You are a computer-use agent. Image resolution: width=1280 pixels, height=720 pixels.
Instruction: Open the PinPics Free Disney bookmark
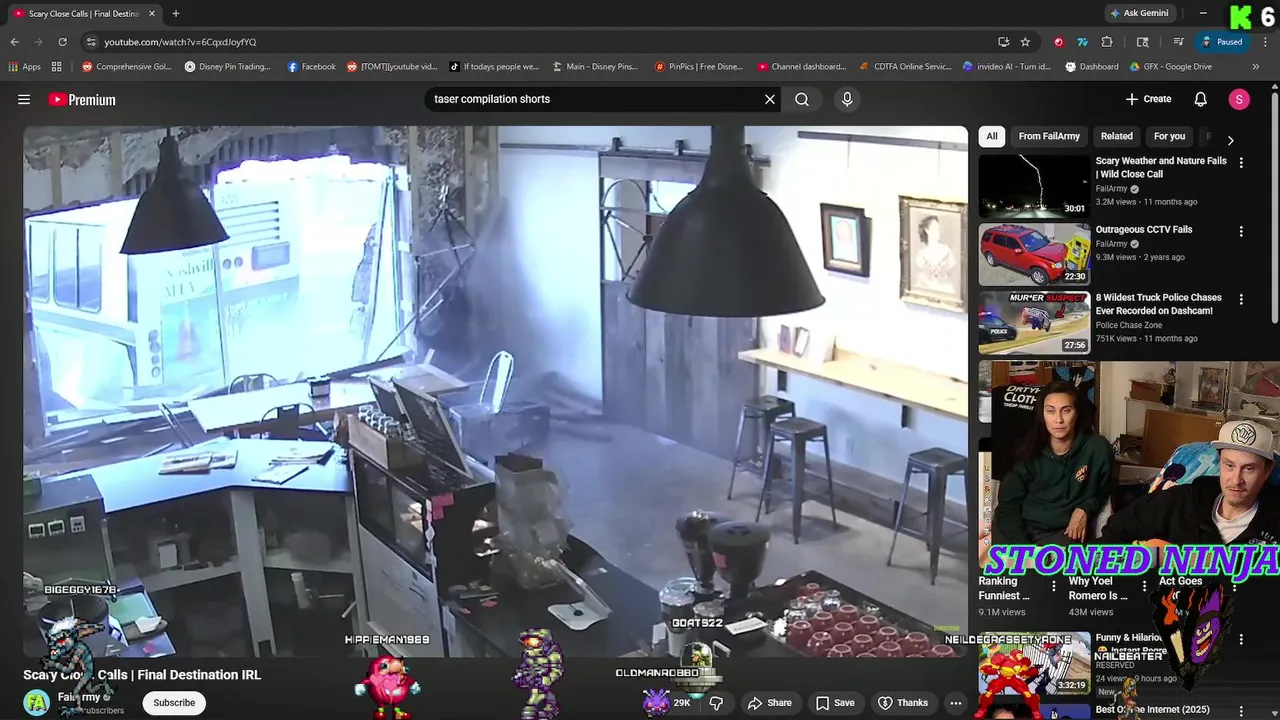point(698,67)
